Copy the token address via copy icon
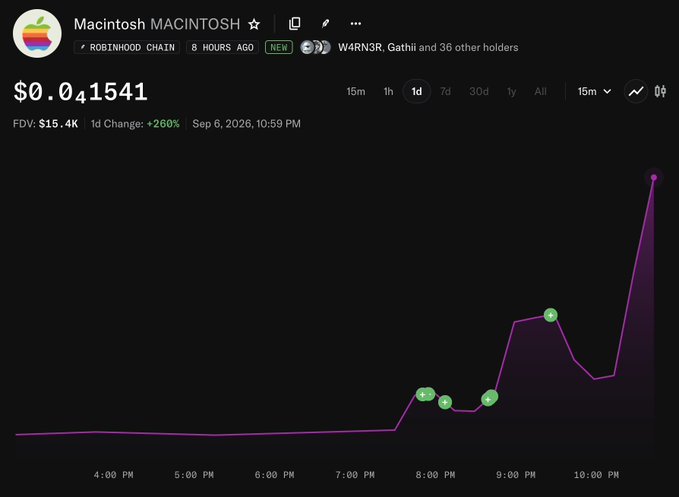The height and width of the screenshot is (497, 679). 294,24
